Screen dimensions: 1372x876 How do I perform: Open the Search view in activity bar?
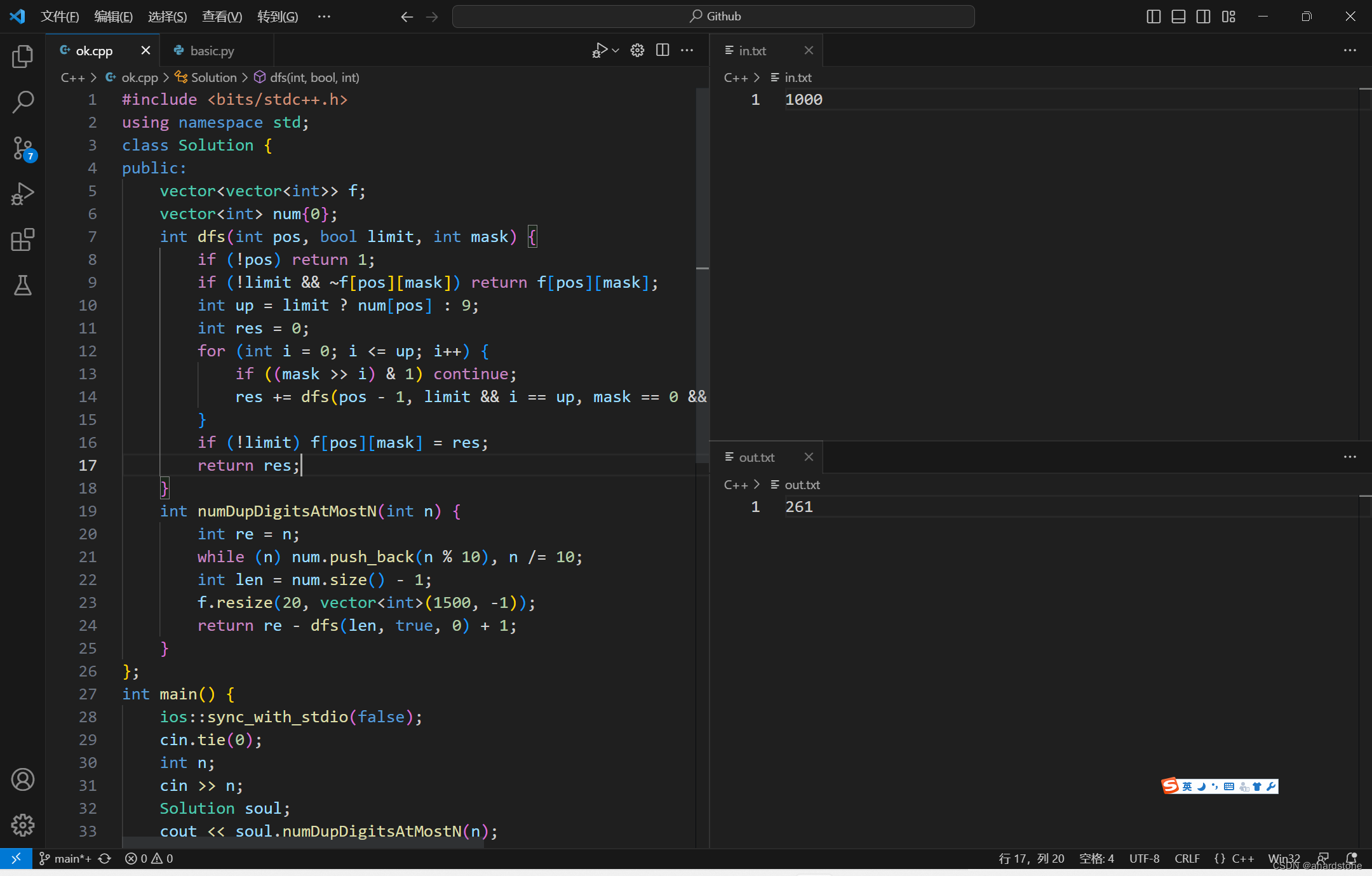23,102
